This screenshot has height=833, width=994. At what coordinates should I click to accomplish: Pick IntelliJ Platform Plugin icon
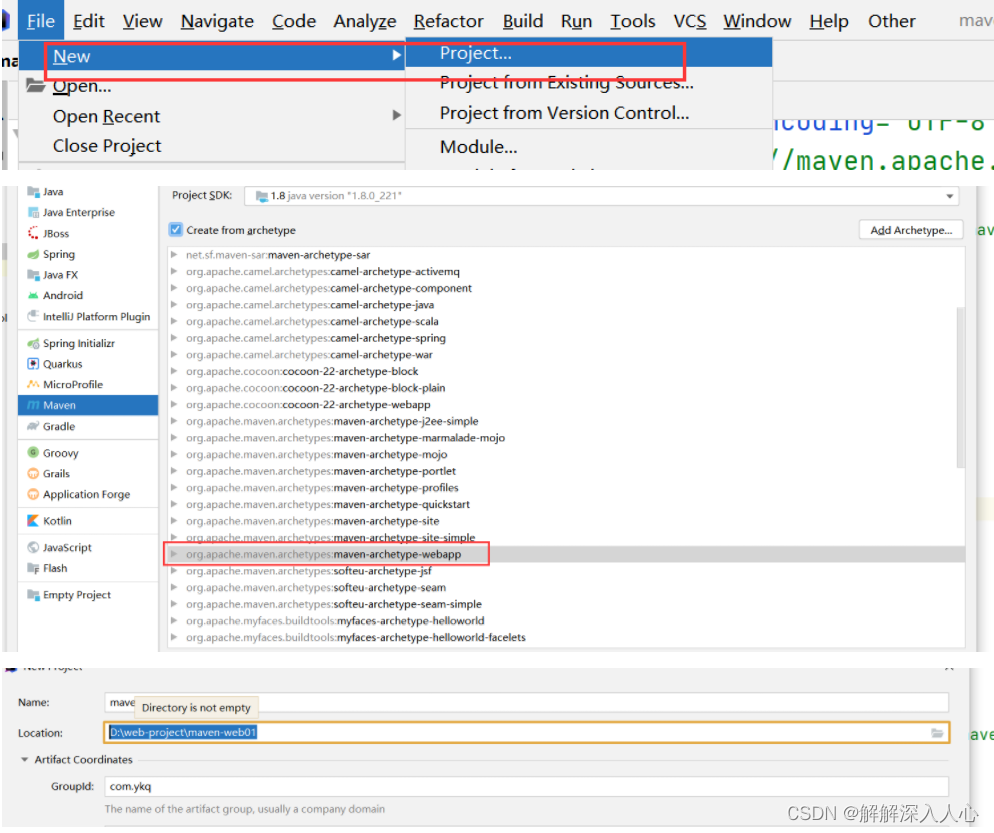pyautogui.click(x=33, y=316)
